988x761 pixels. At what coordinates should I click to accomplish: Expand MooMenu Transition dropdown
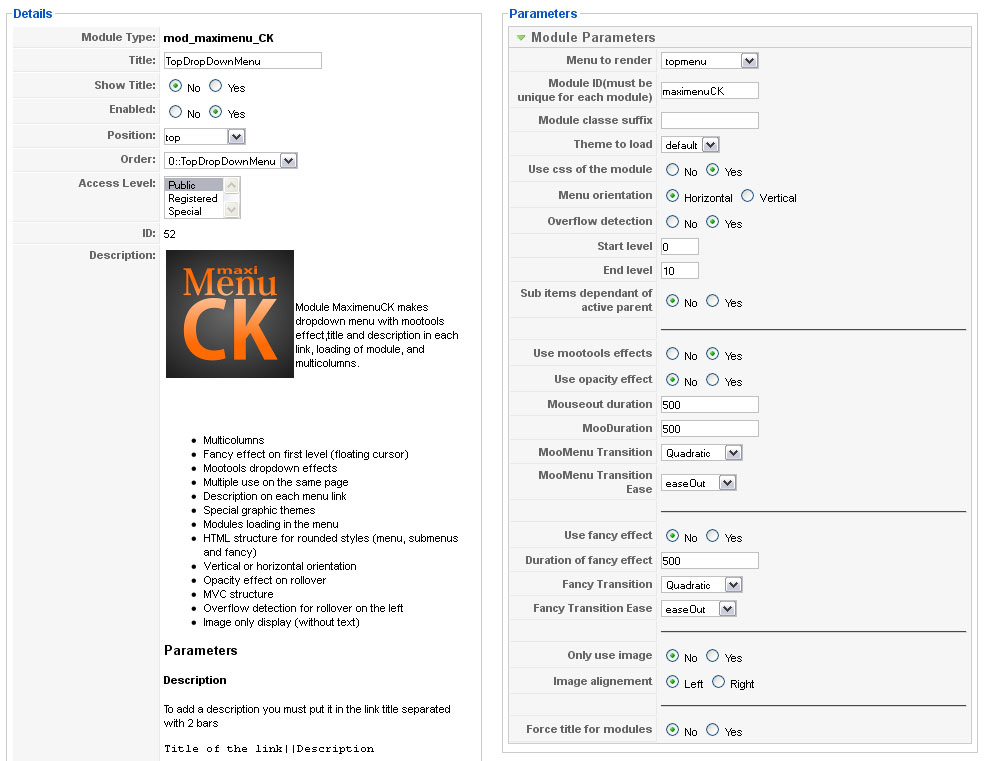pyautogui.click(x=733, y=453)
